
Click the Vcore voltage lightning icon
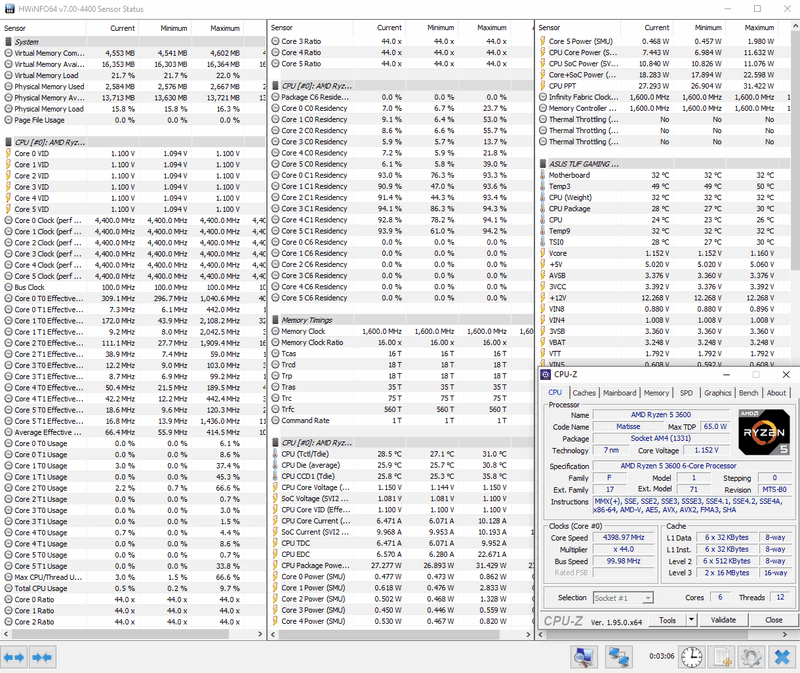click(x=543, y=253)
